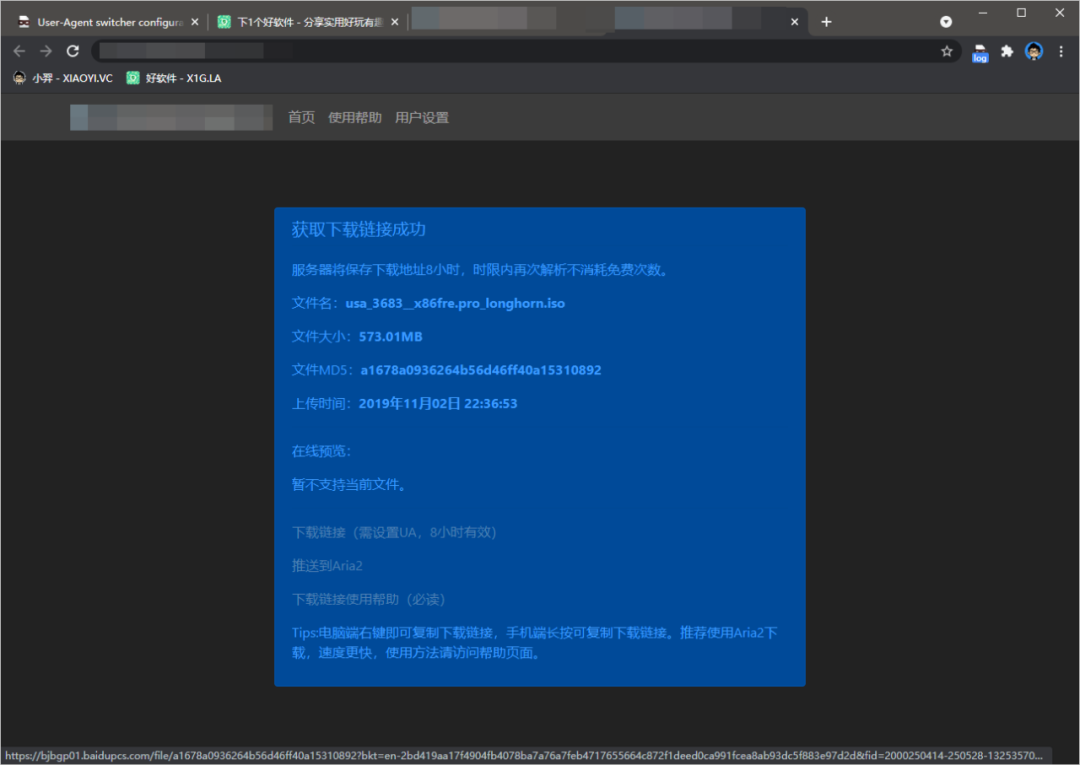Close the User-Agent switcher tab
This screenshot has height=765, width=1080.
194,22
